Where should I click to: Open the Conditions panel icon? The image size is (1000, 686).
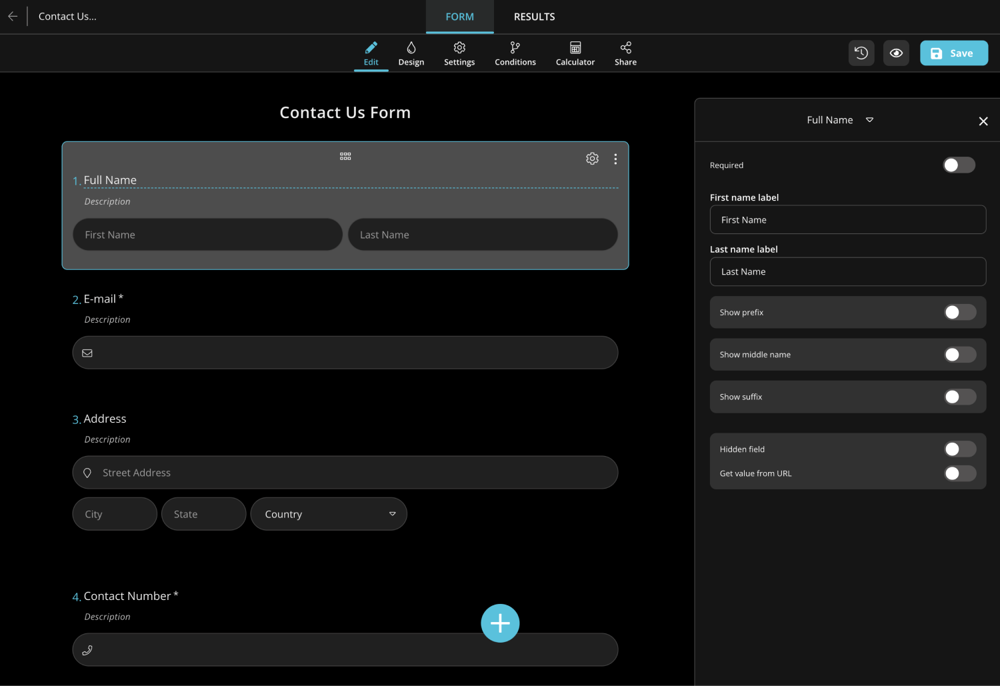point(515,53)
